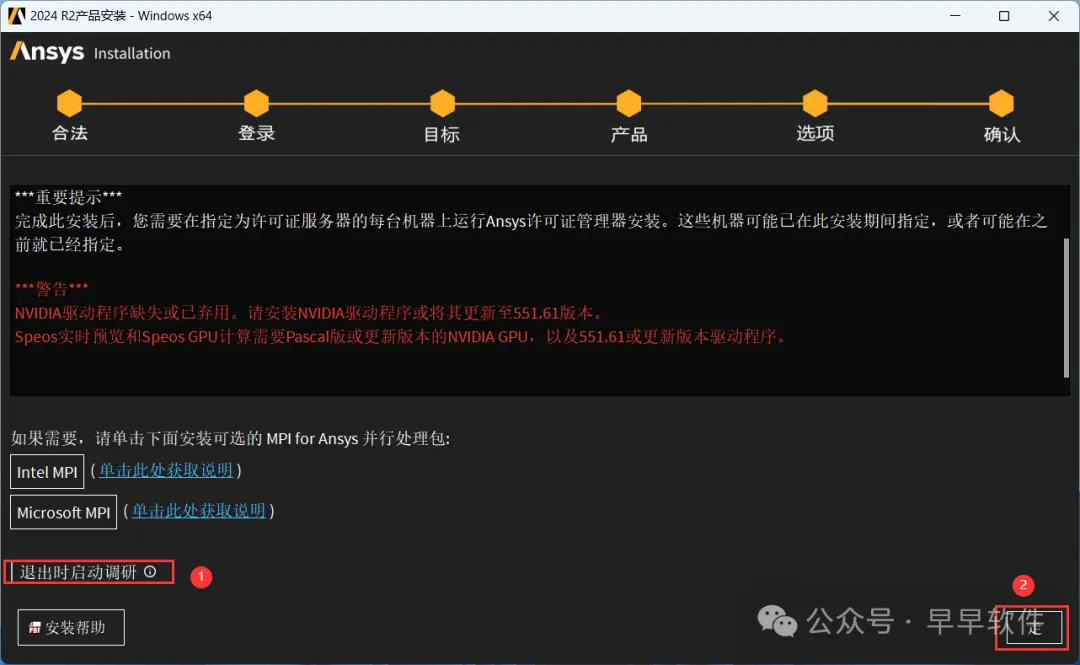The image size is (1080, 665).
Task: Click the 2024 R2产品安装 window title text
Action: coord(121,16)
